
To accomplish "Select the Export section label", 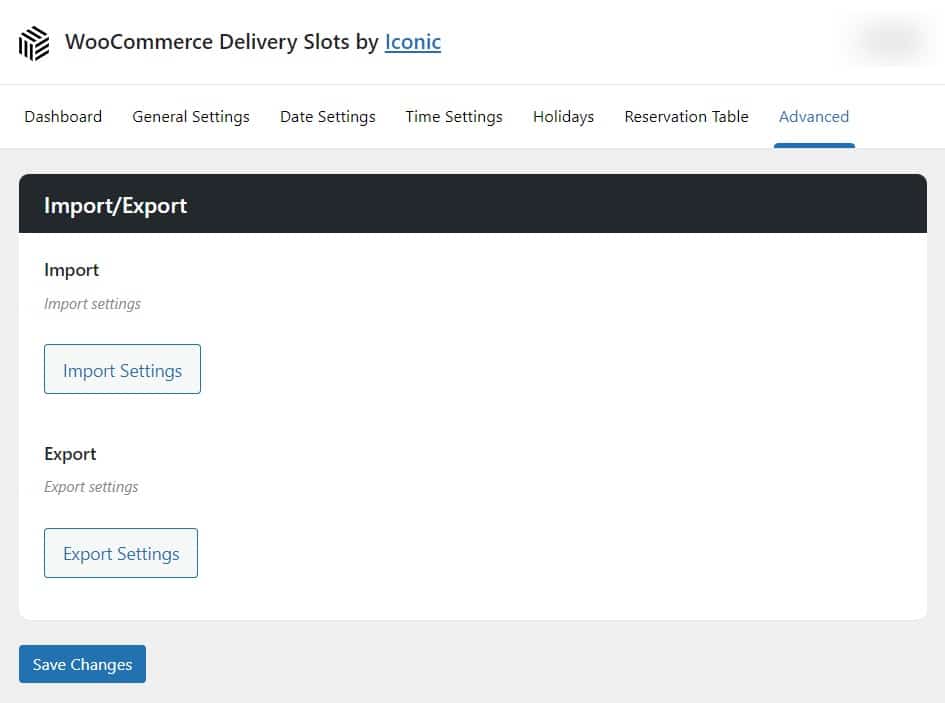I will click(70, 453).
